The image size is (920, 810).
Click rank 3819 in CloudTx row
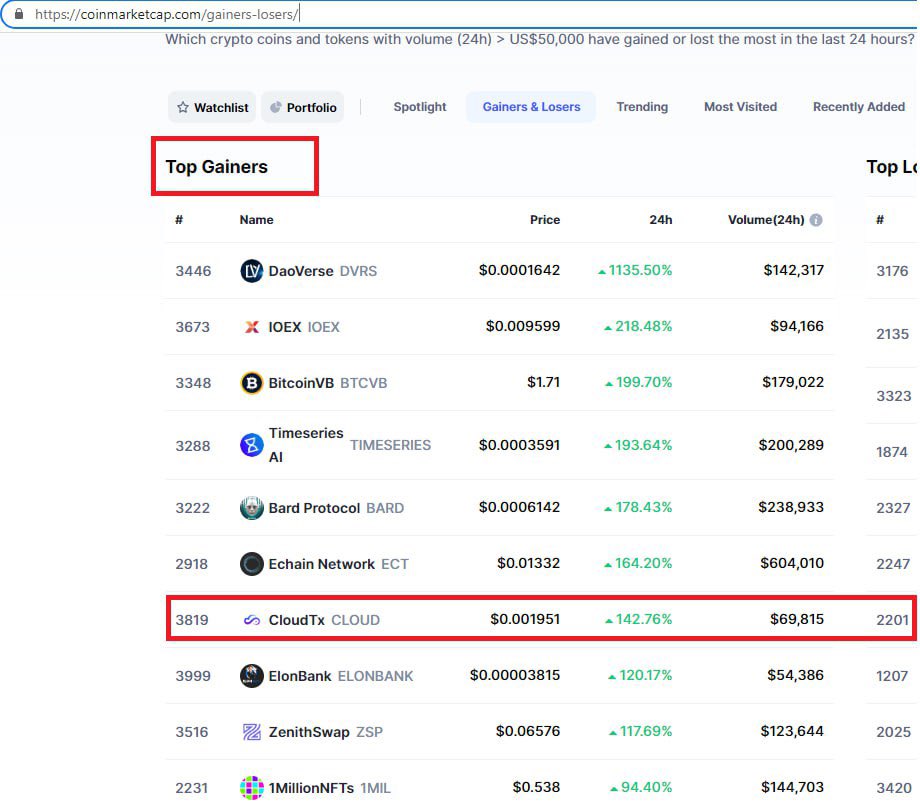(x=192, y=620)
